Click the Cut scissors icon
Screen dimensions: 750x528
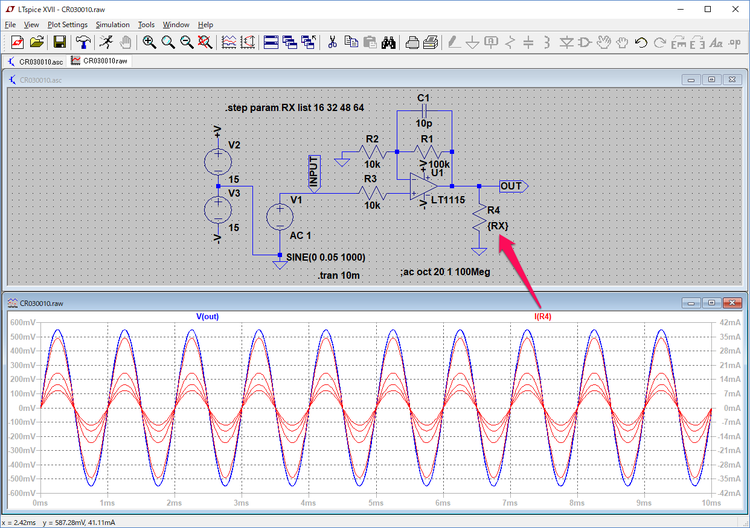(x=332, y=42)
